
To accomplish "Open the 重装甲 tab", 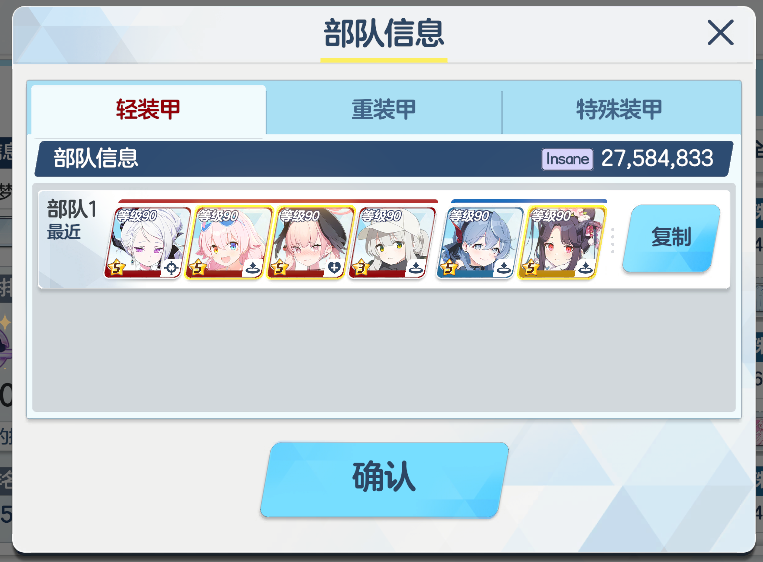I will tap(384, 109).
